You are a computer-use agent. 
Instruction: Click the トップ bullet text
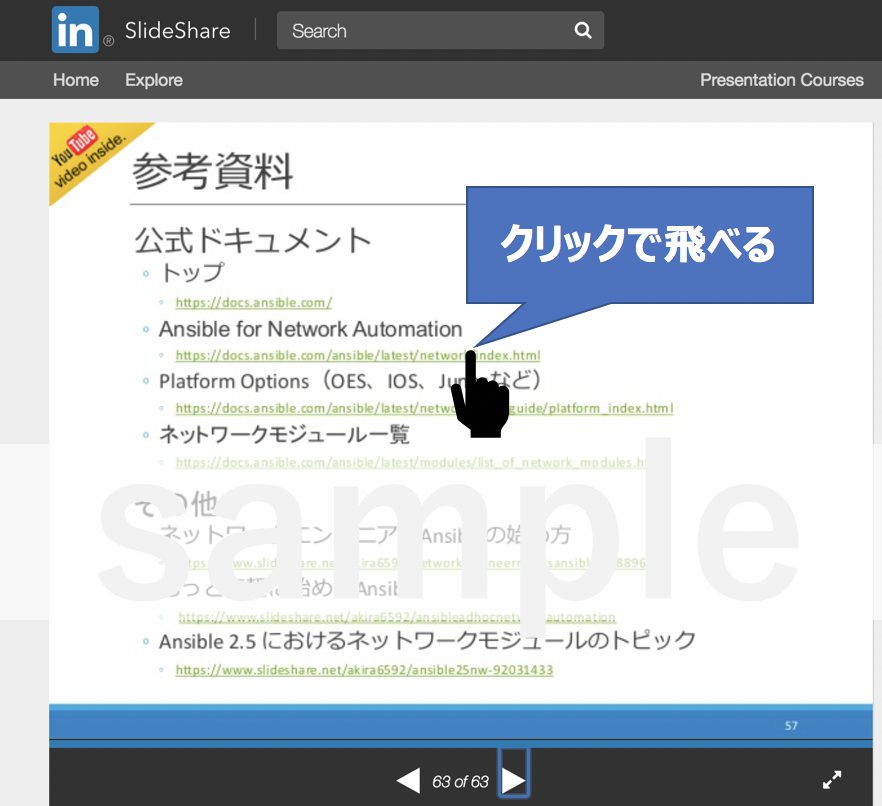[192, 273]
